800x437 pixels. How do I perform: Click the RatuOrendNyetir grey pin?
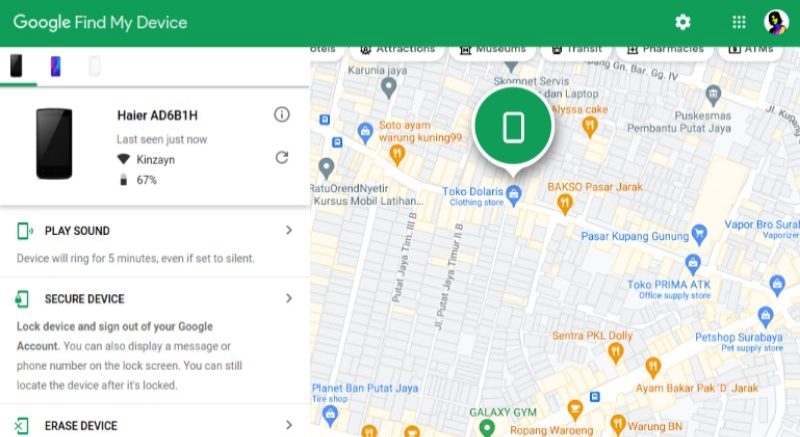327,168
